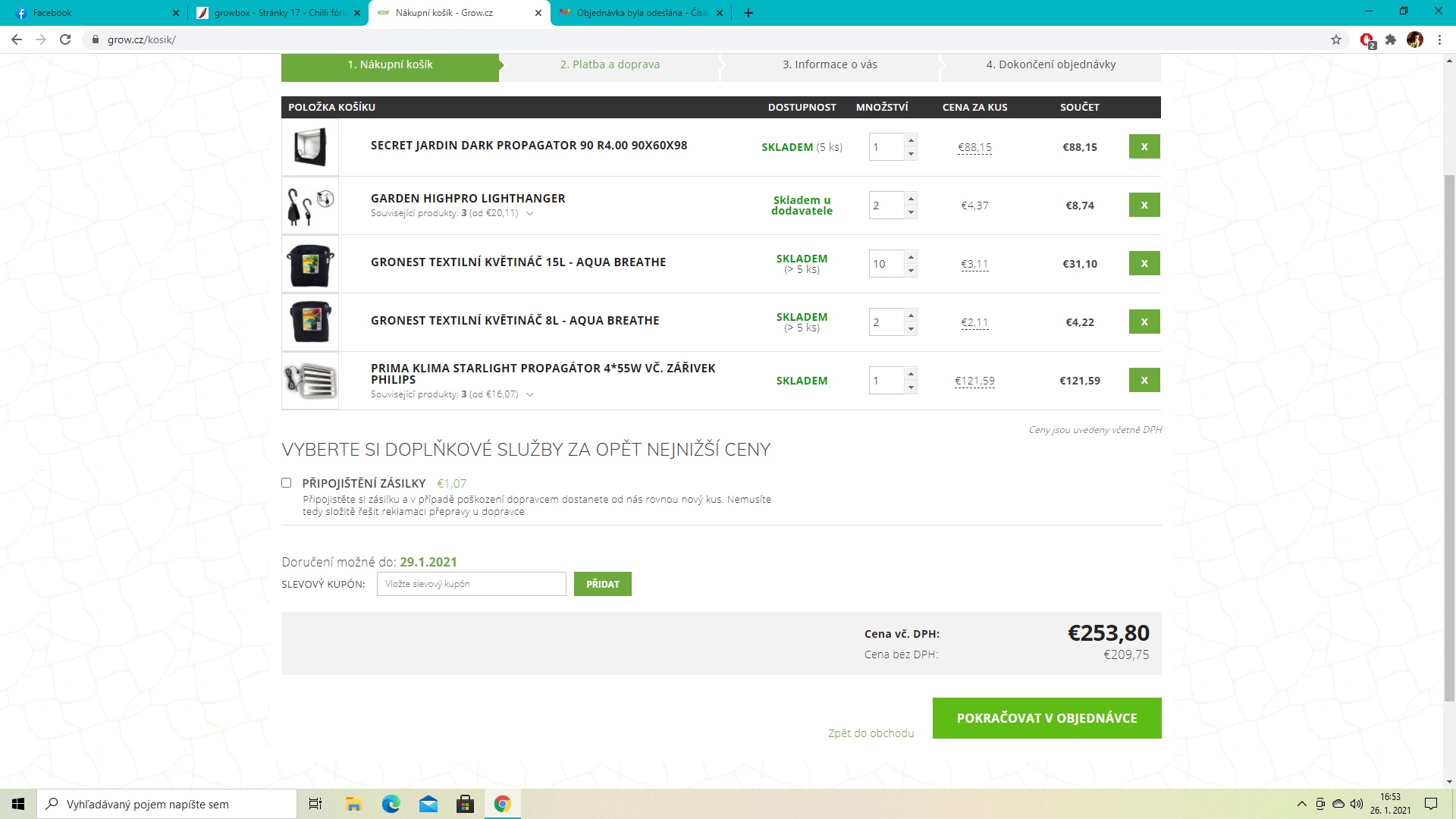The height and width of the screenshot is (819, 1456).
Task: Open Chrome profile avatar
Action: [1415, 39]
